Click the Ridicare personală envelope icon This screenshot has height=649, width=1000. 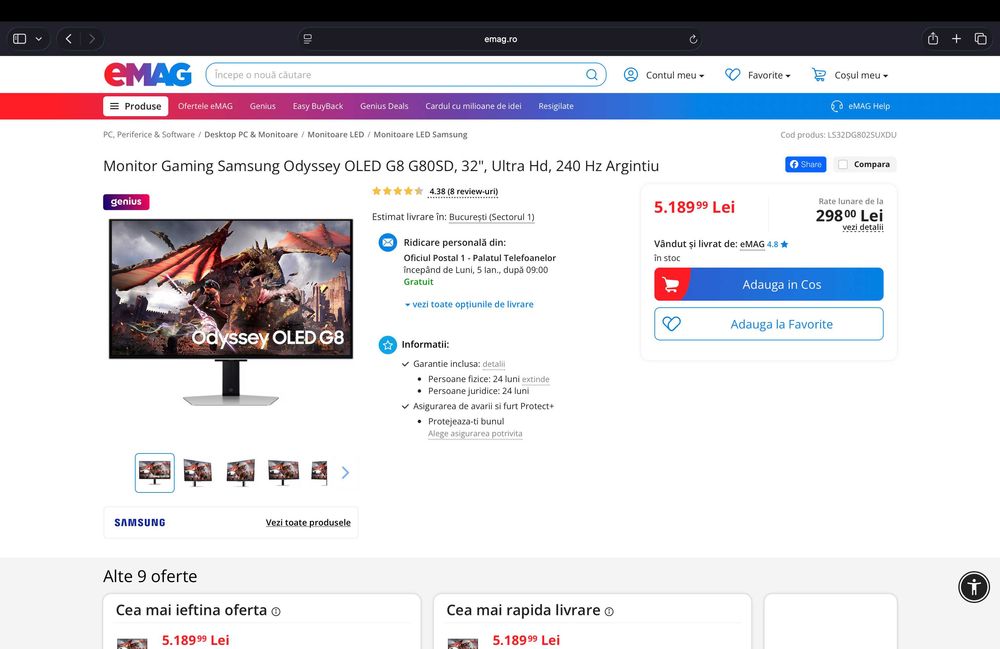coord(388,243)
